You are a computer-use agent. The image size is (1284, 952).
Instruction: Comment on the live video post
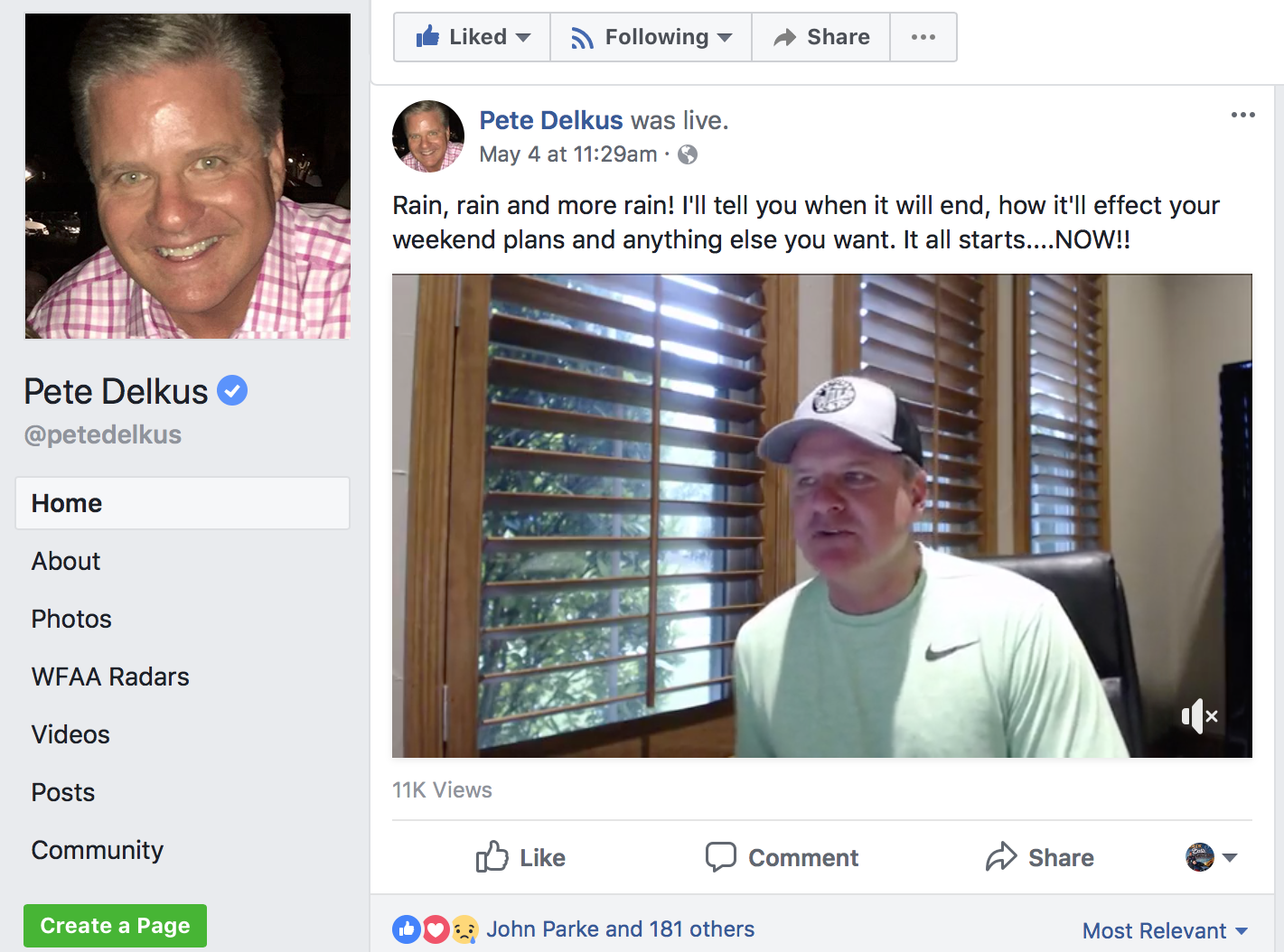point(782,857)
